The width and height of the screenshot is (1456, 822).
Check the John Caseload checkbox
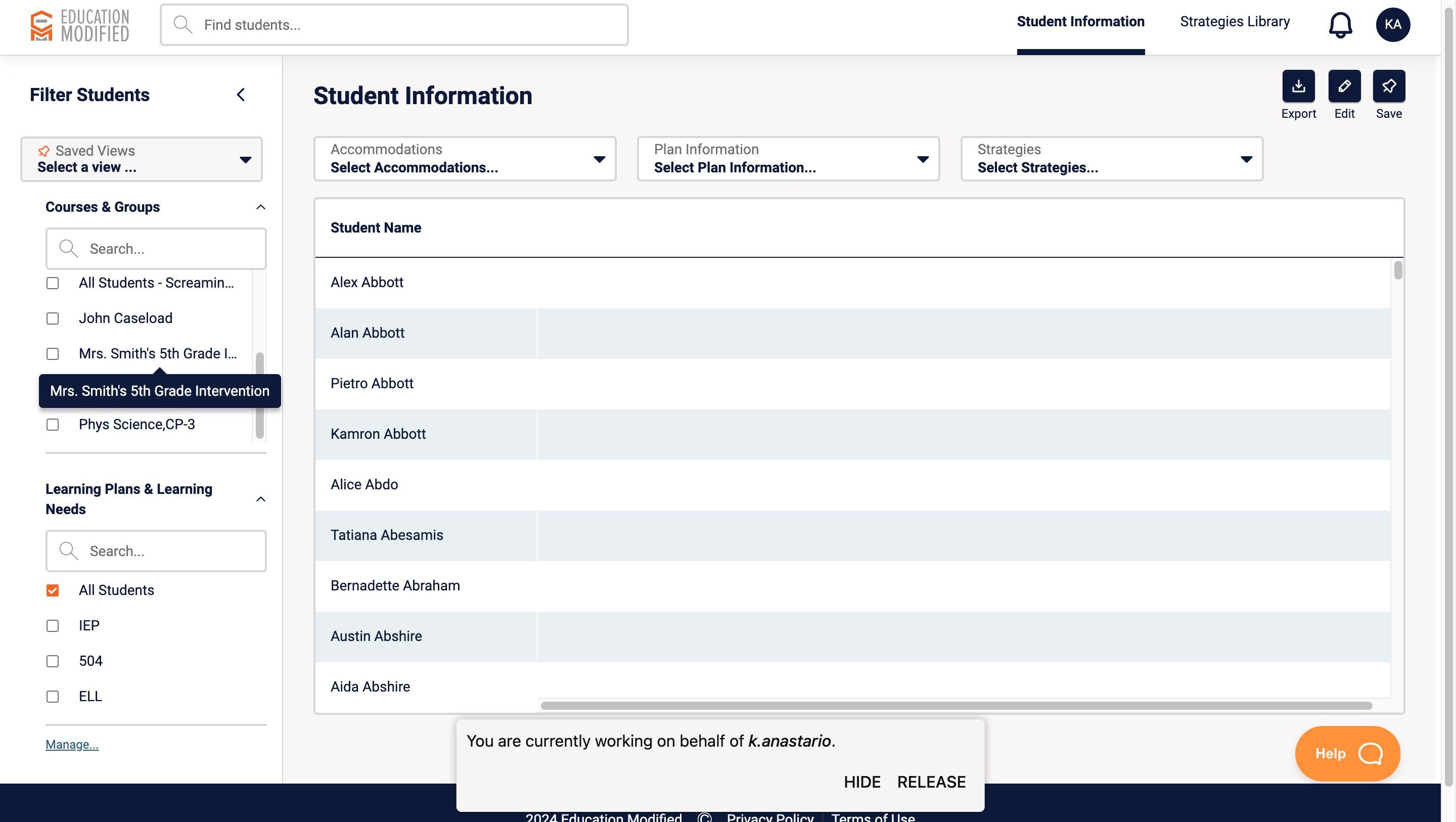[53, 318]
